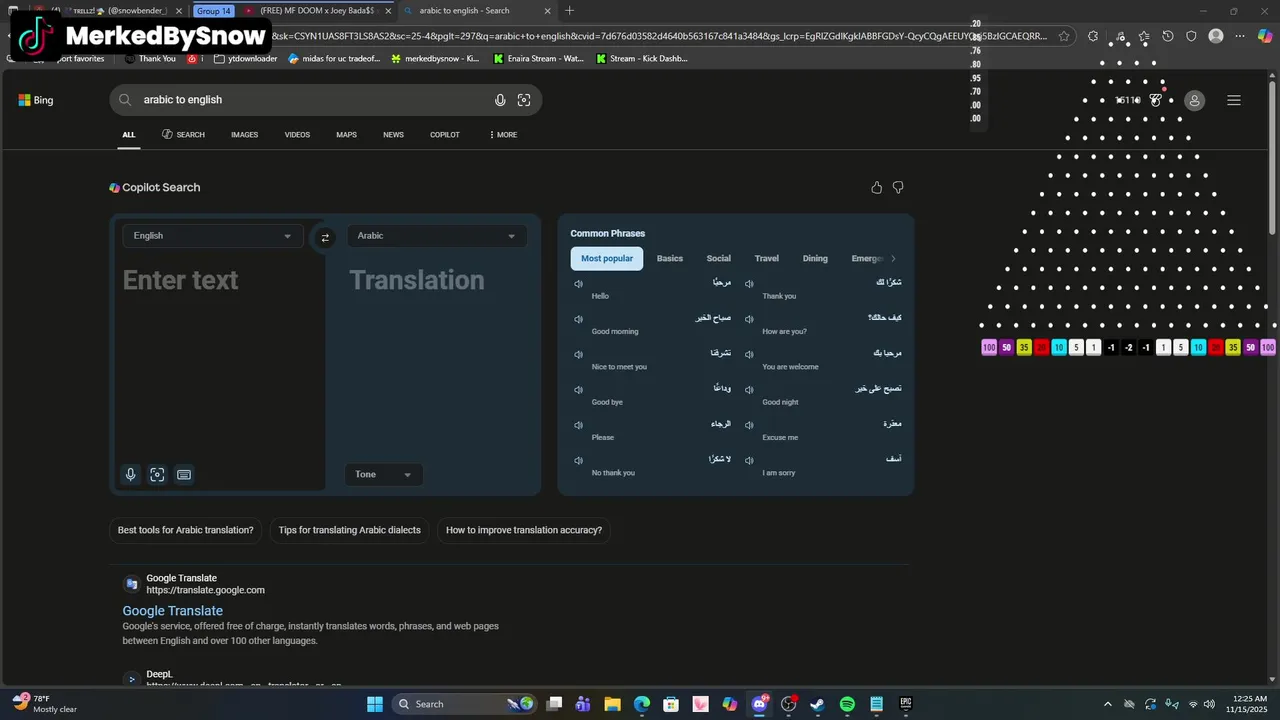Click the thumbs down feedback icon
1280x720 pixels.
click(x=898, y=187)
